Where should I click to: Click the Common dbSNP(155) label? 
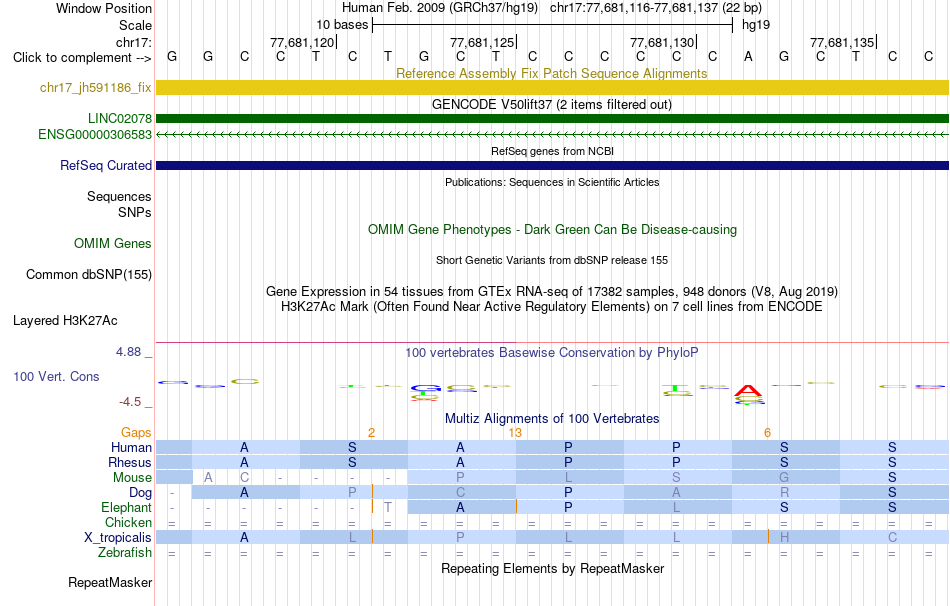[x=89, y=275]
